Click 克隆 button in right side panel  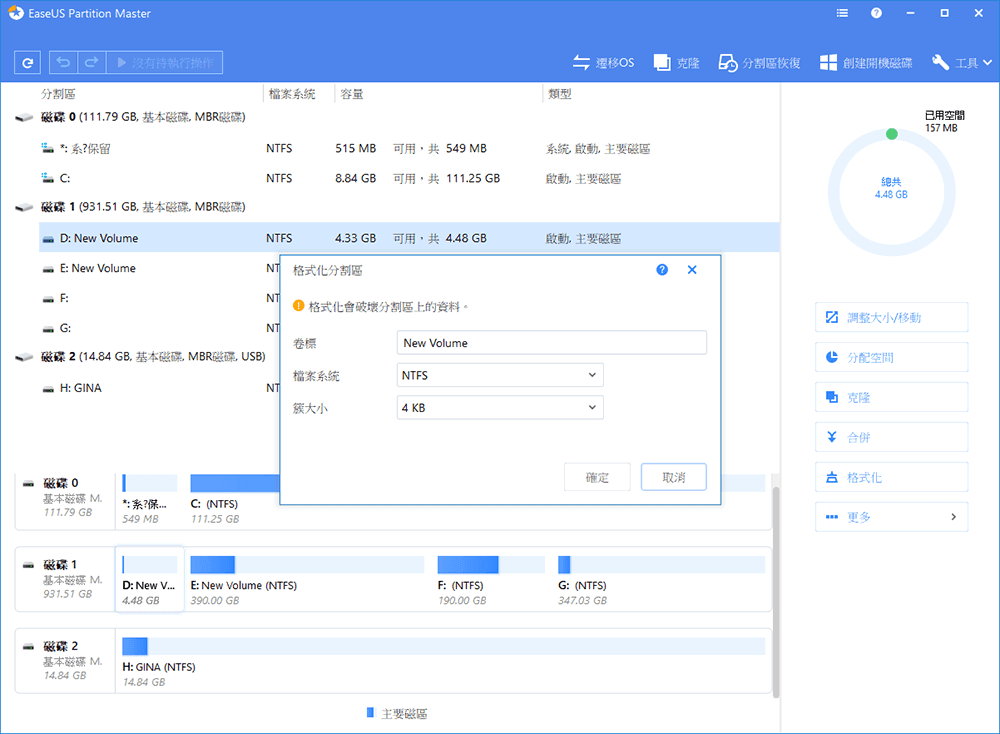tap(891, 397)
